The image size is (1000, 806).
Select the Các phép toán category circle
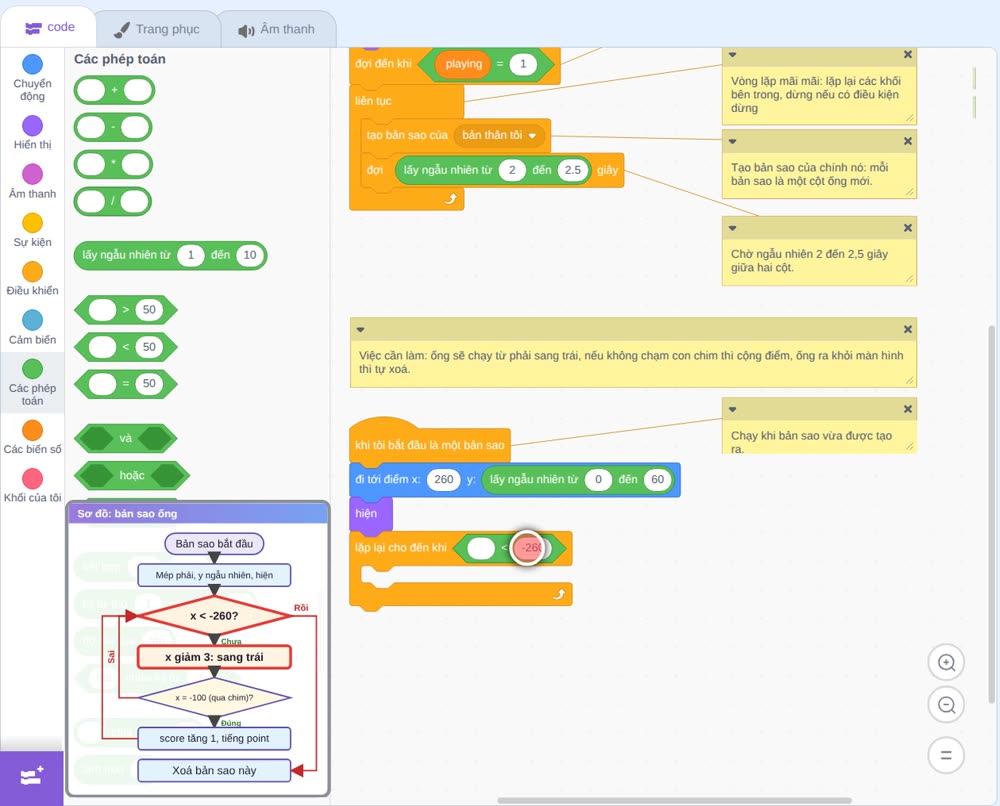click(33, 369)
